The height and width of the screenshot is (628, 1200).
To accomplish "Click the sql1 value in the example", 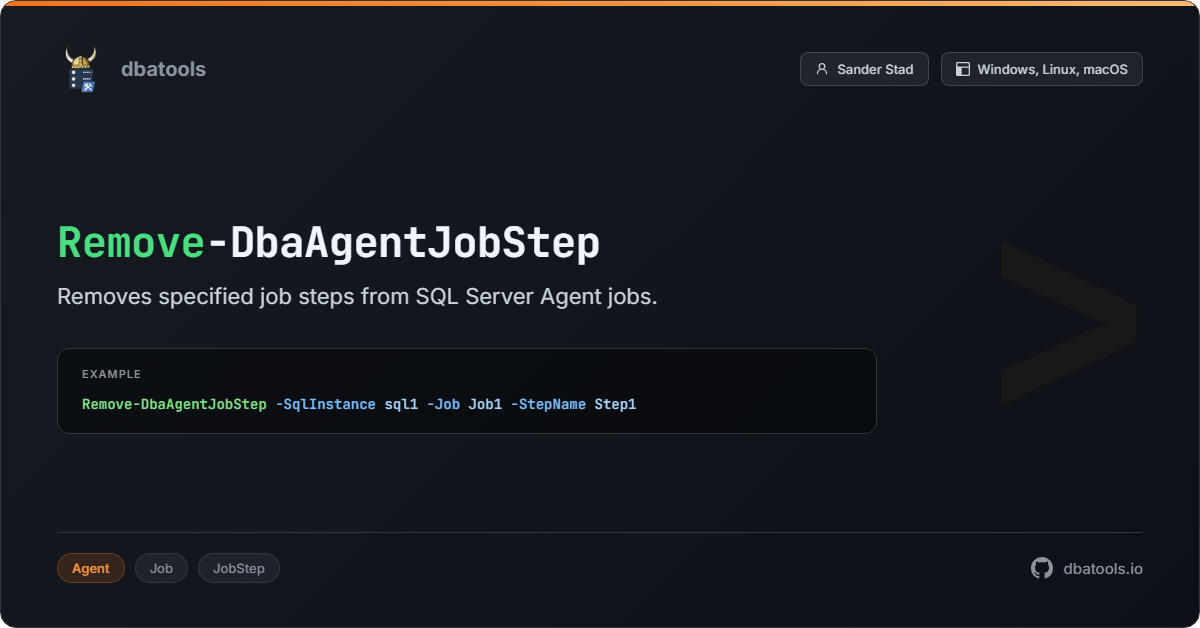I will tap(401, 404).
